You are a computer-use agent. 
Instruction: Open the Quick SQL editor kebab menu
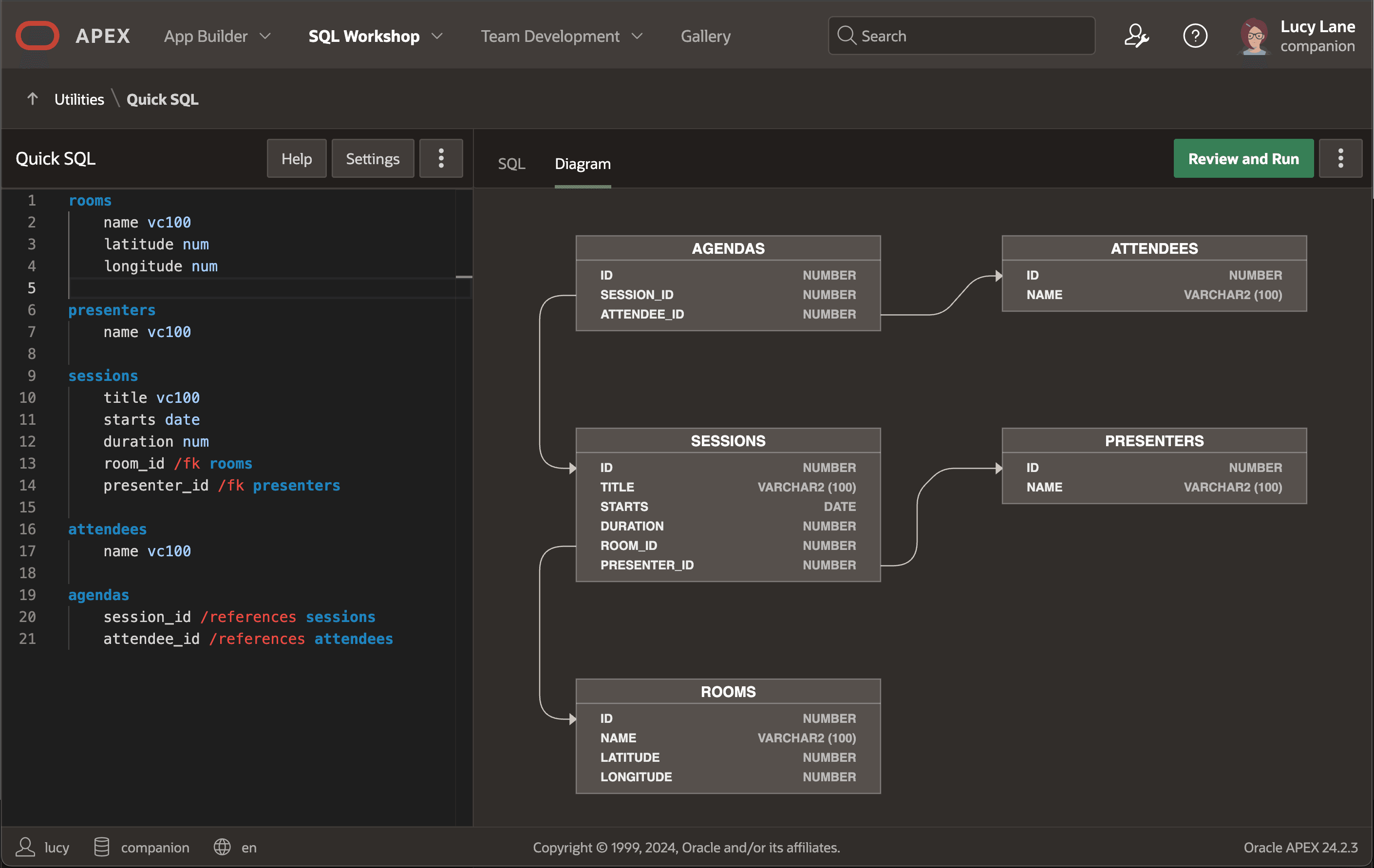click(441, 158)
